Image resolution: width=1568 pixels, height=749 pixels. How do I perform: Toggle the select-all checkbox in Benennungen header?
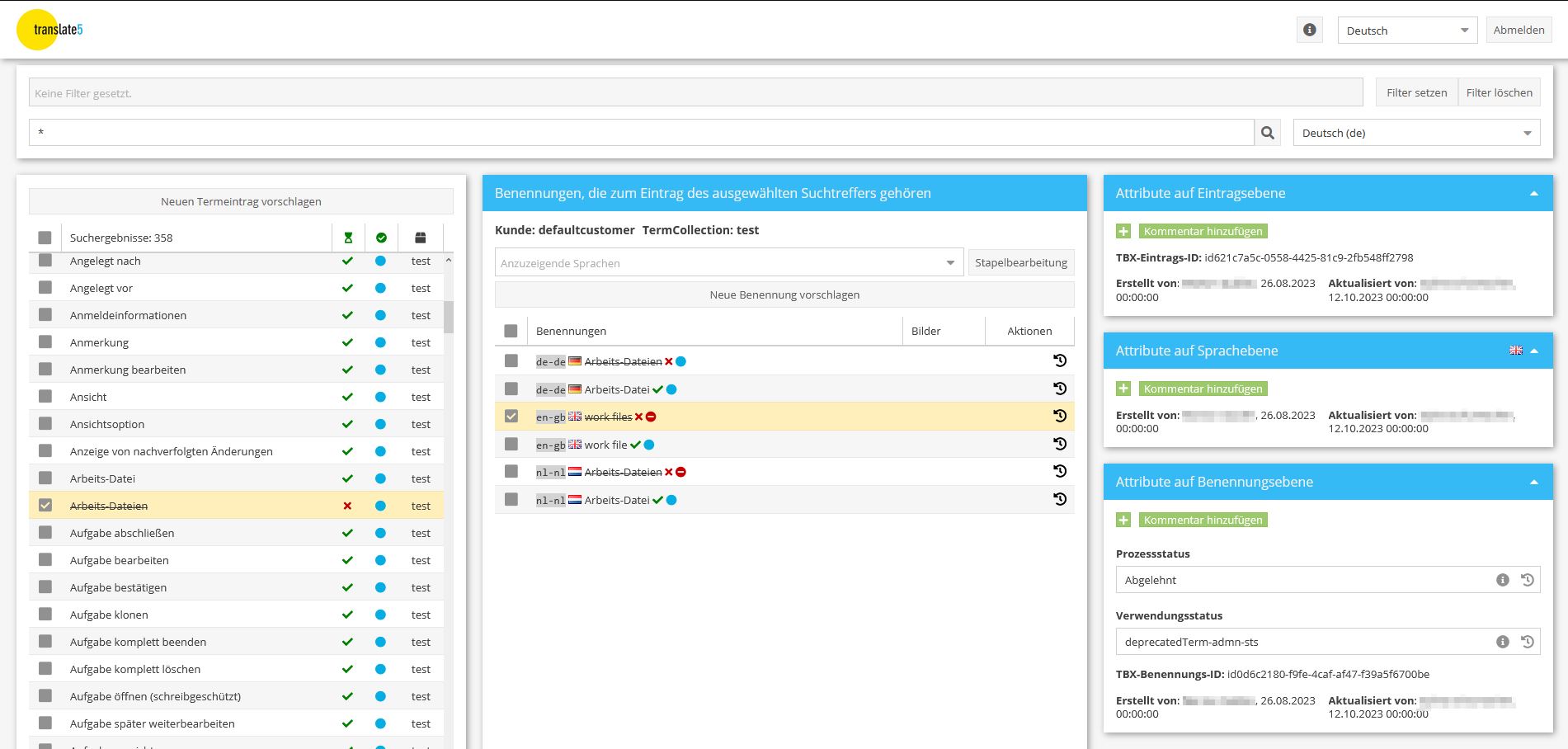511,331
